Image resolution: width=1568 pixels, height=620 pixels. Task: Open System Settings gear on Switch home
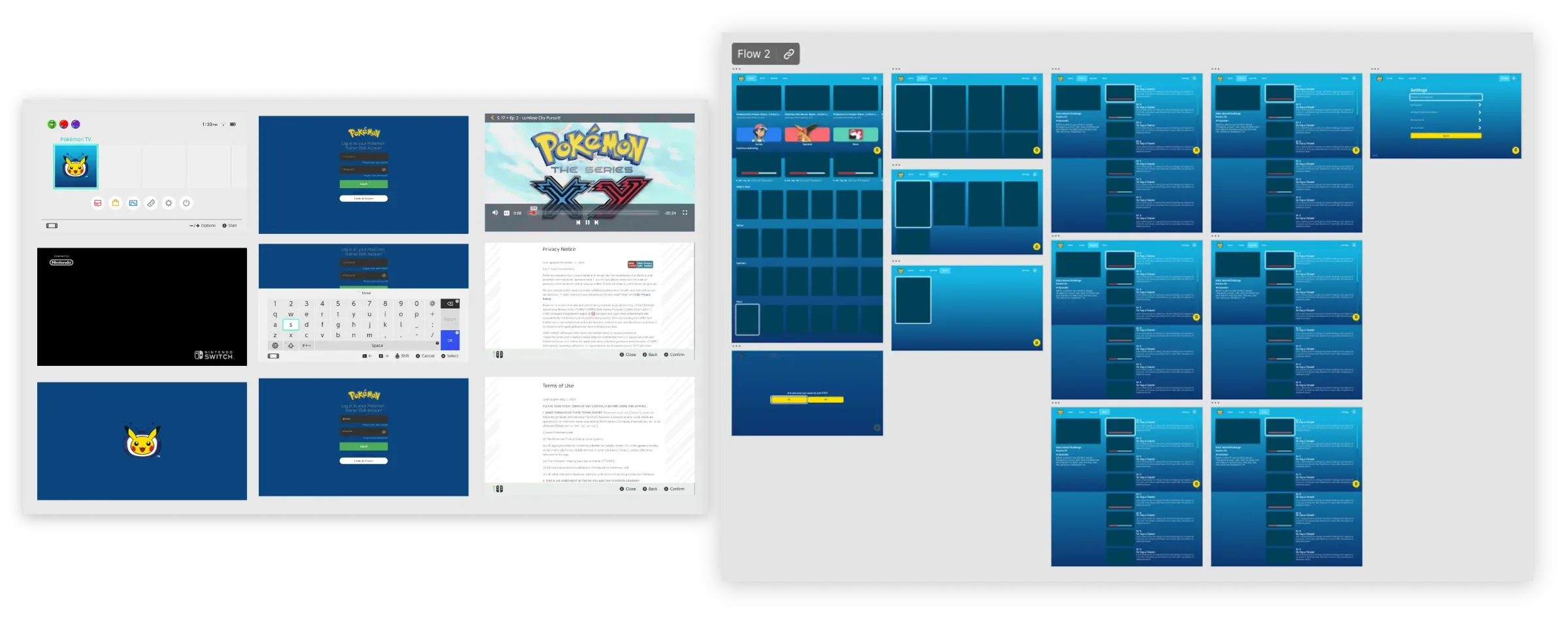[x=169, y=203]
